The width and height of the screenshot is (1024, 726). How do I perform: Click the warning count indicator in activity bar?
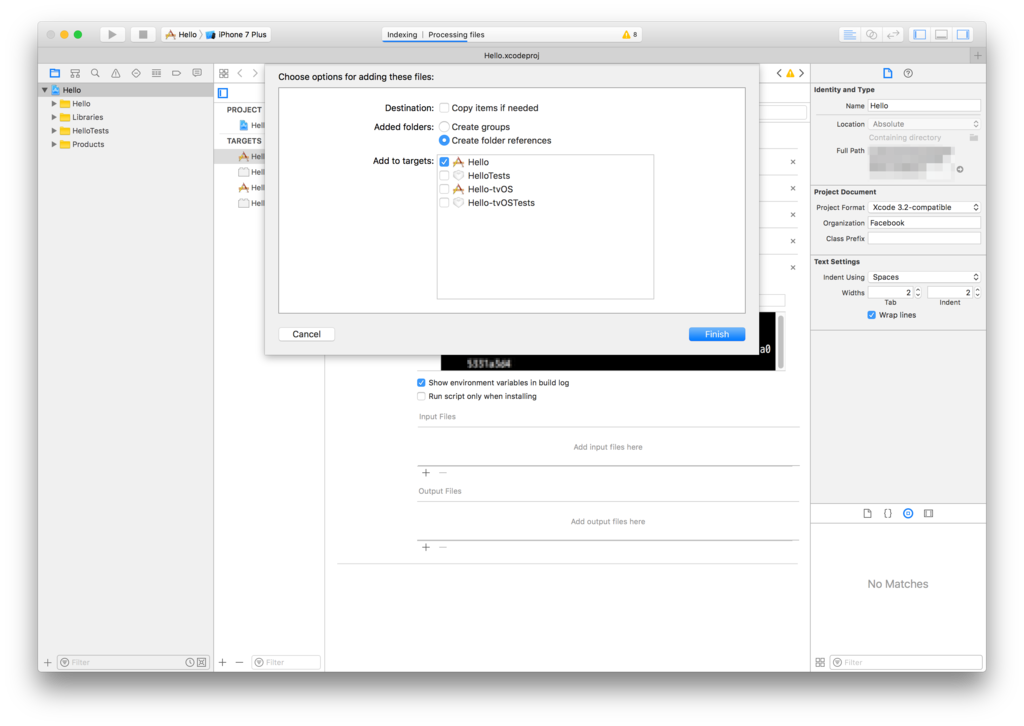(x=630, y=35)
